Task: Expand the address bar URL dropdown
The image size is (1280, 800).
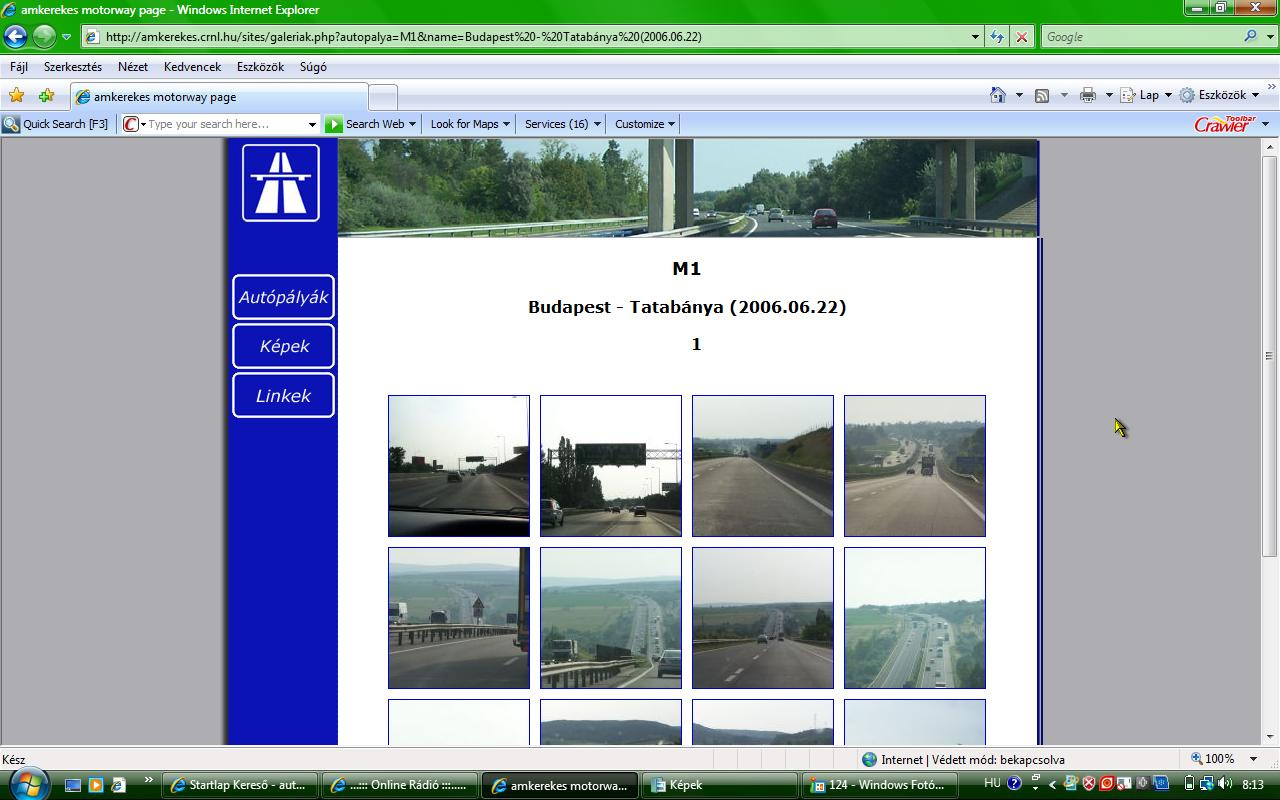Action: [x=975, y=37]
